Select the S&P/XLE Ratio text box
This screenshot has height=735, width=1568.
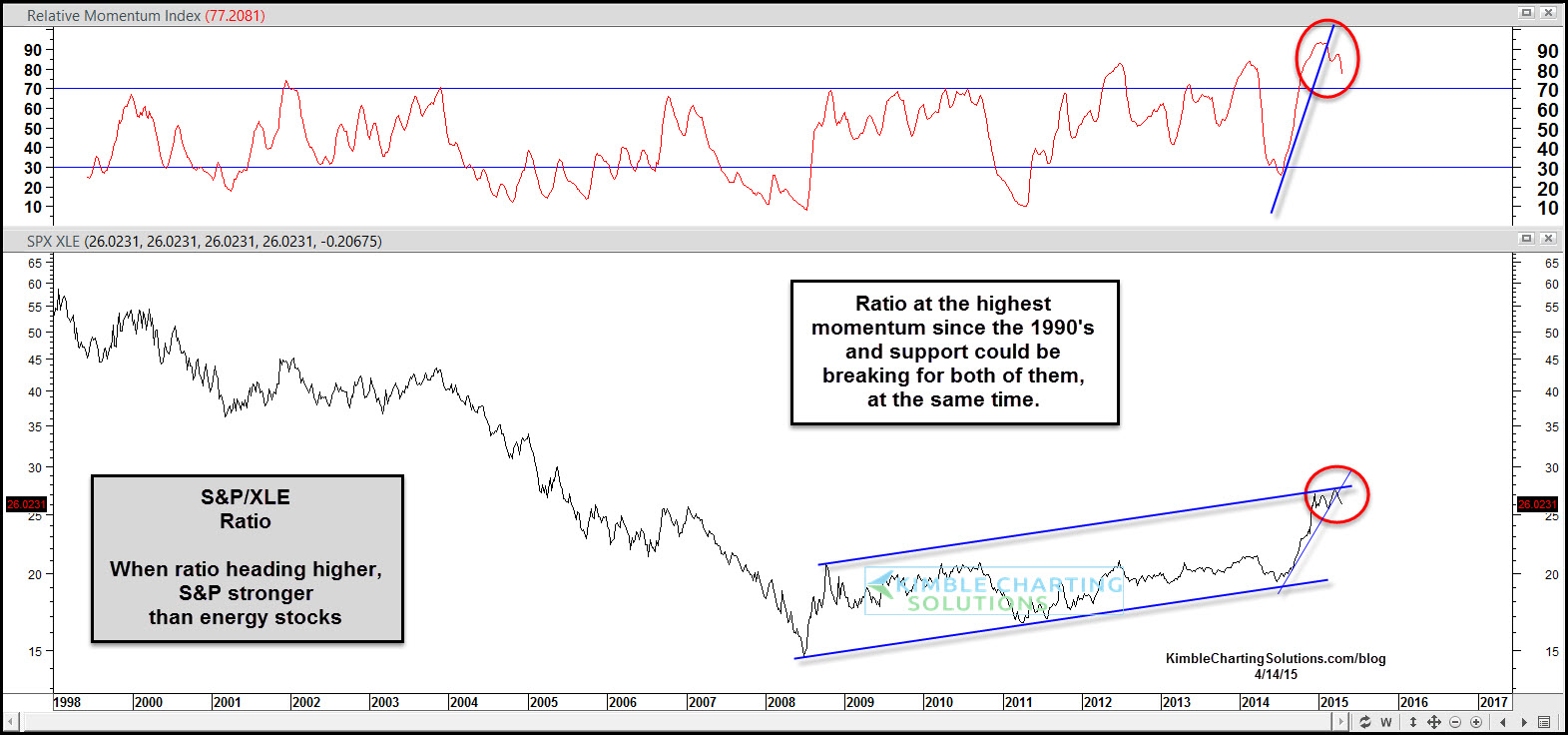point(247,558)
